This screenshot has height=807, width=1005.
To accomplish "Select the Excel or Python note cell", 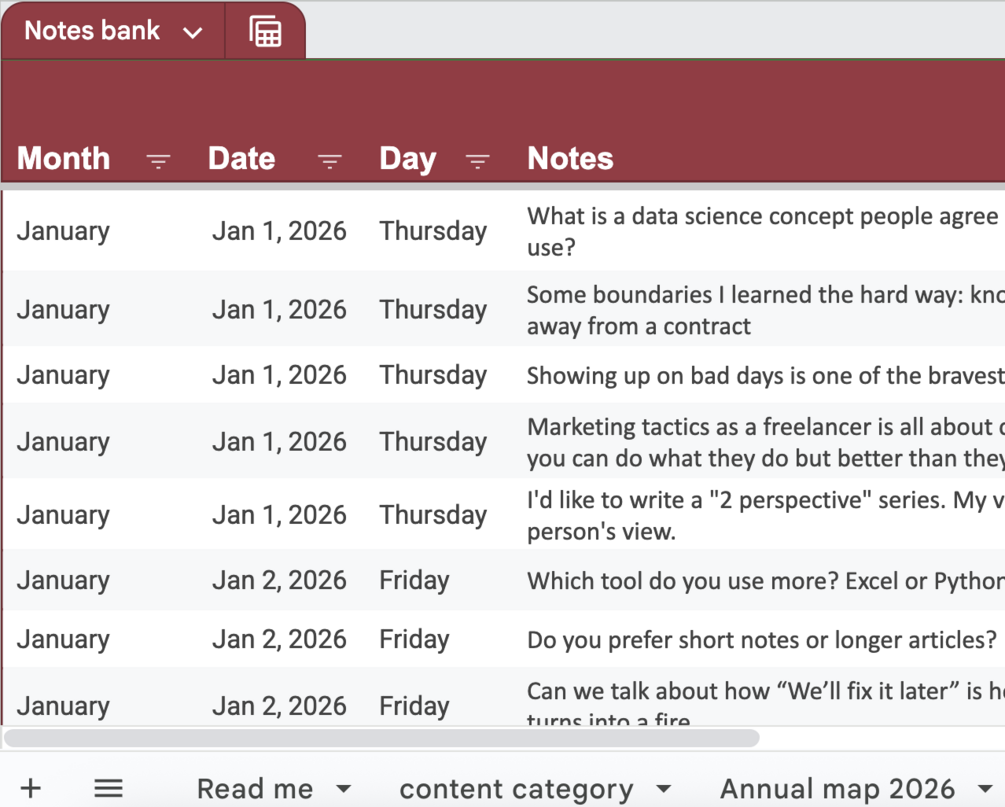I will 765,580.
